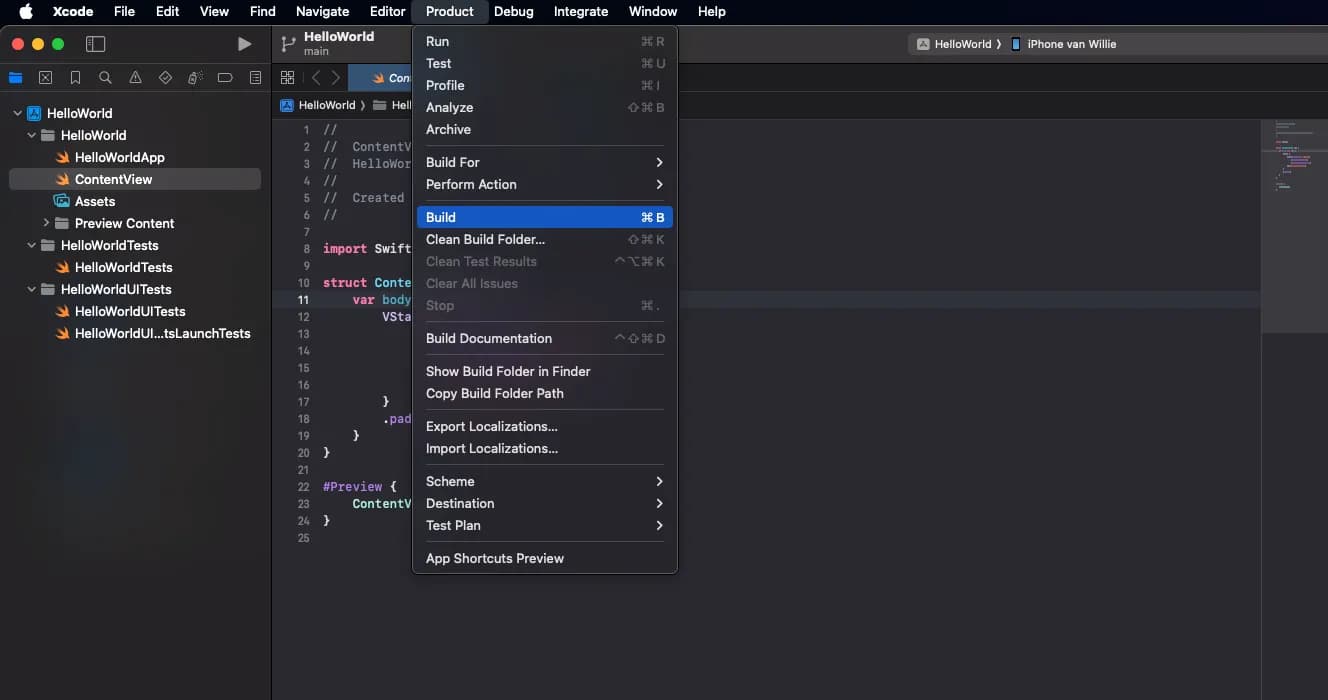The height and width of the screenshot is (700, 1328).
Task: Switch to the Find navigator magnifier
Action: (105, 78)
